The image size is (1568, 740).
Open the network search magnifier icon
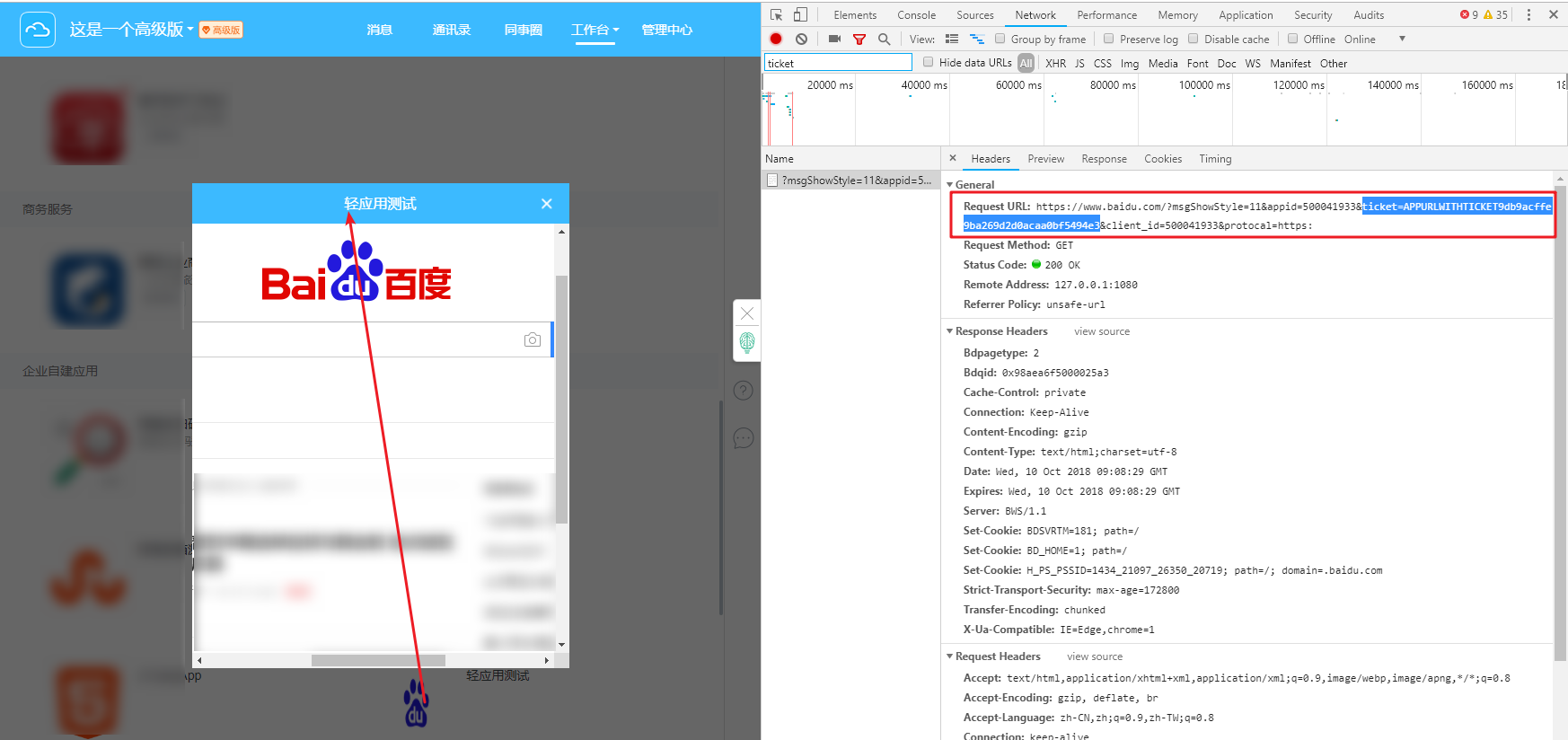point(885,39)
